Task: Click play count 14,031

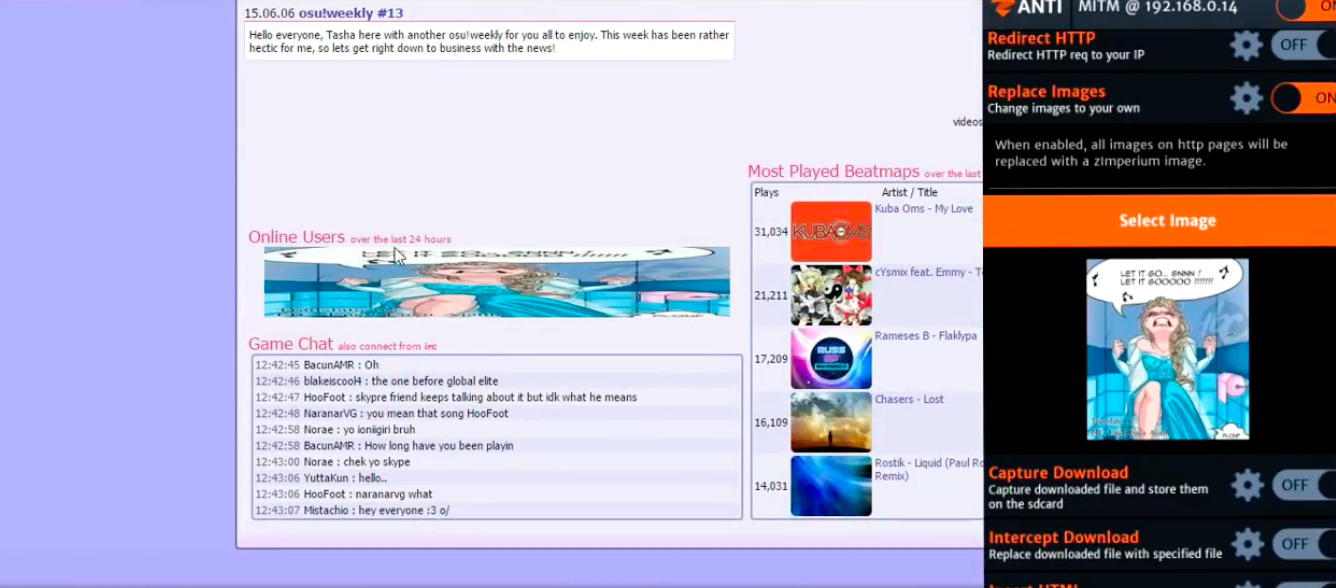Action: coord(771,486)
